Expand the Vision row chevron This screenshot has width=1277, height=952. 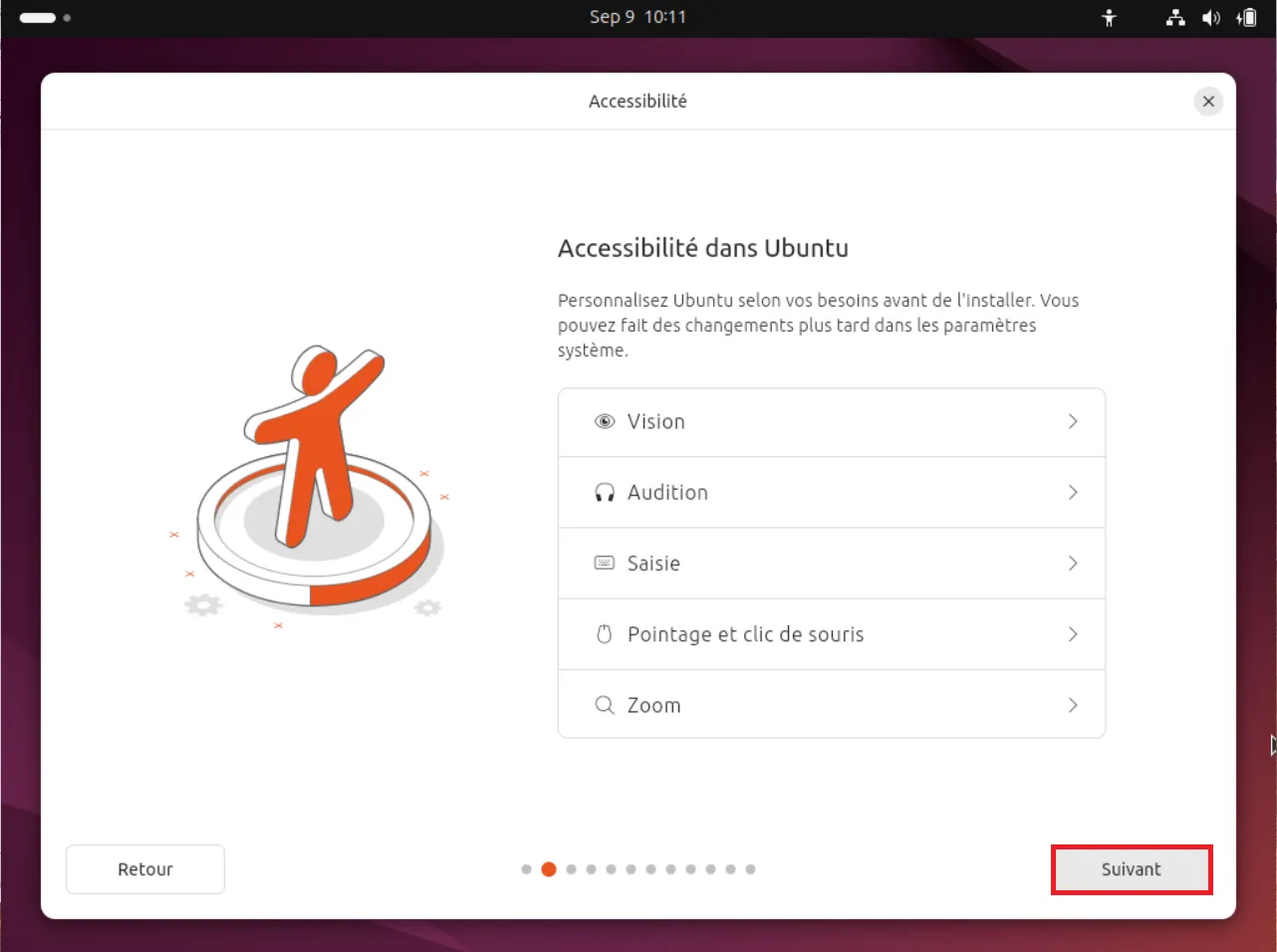click(x=1073, y=421)
